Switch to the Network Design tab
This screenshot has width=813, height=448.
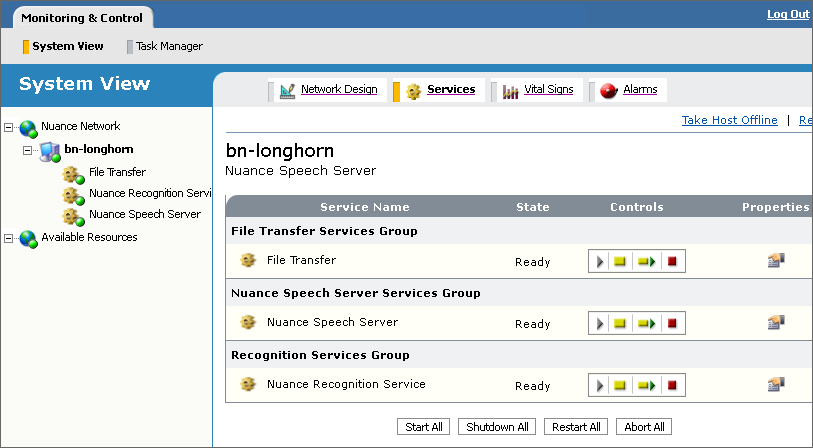click(x=338, y=90)
